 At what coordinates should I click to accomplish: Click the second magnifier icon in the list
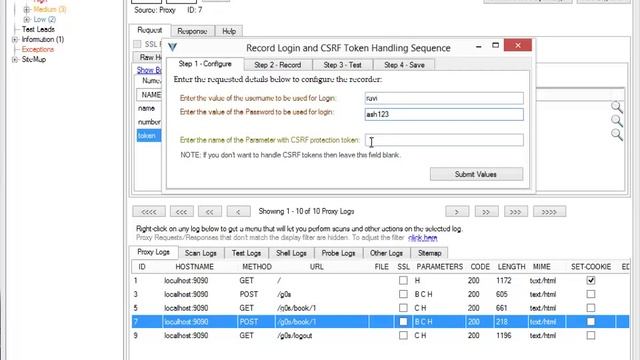(x=617, y=121)
